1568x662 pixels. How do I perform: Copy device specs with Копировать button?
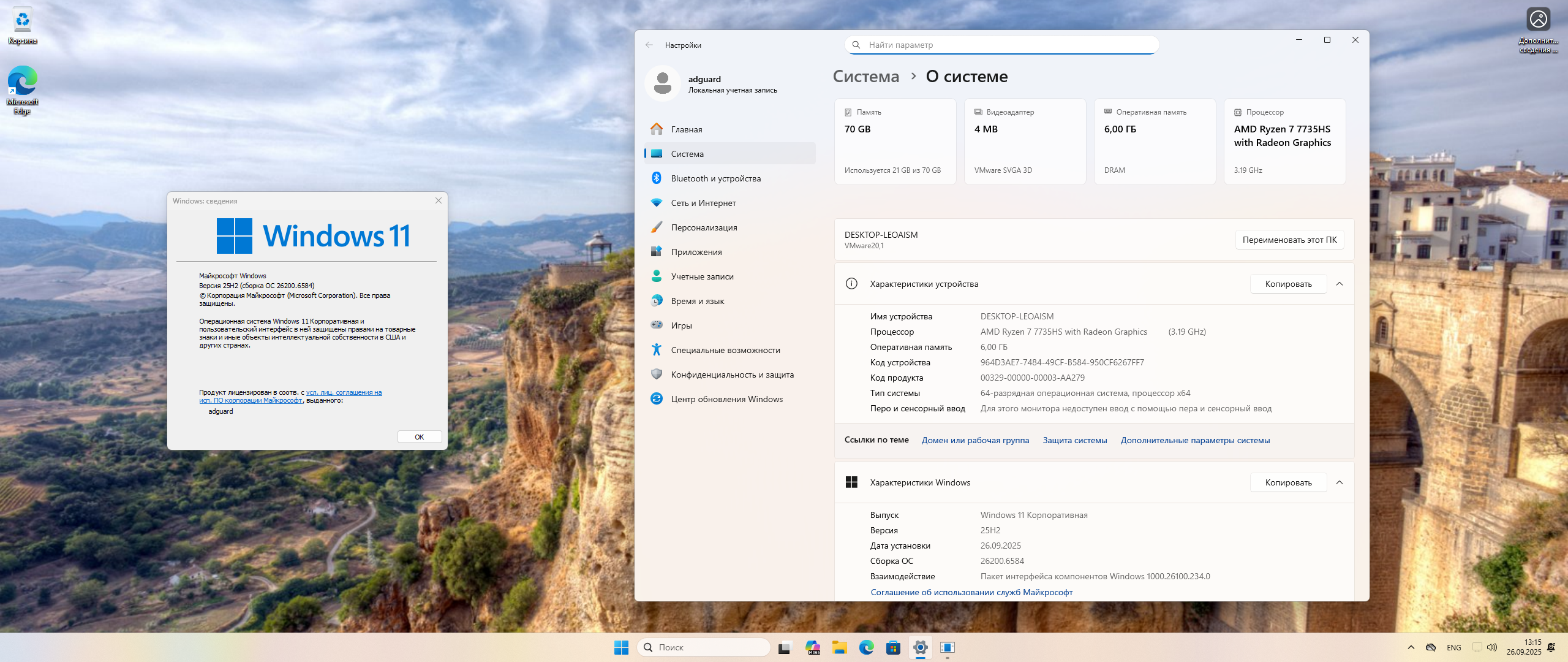[1288, 284]
